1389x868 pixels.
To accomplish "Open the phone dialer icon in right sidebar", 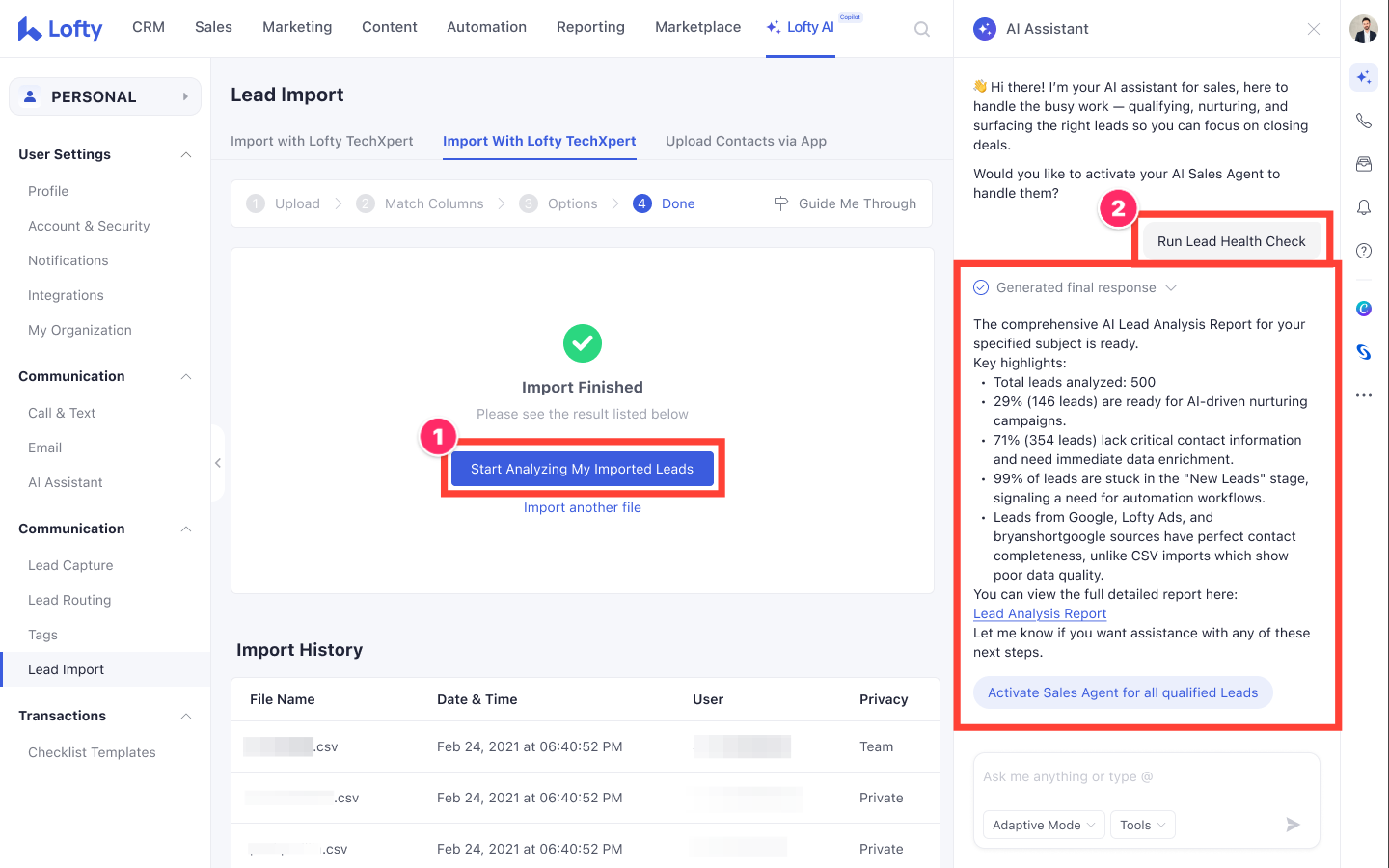I will pyautogui.click(x=1363, y=121).
